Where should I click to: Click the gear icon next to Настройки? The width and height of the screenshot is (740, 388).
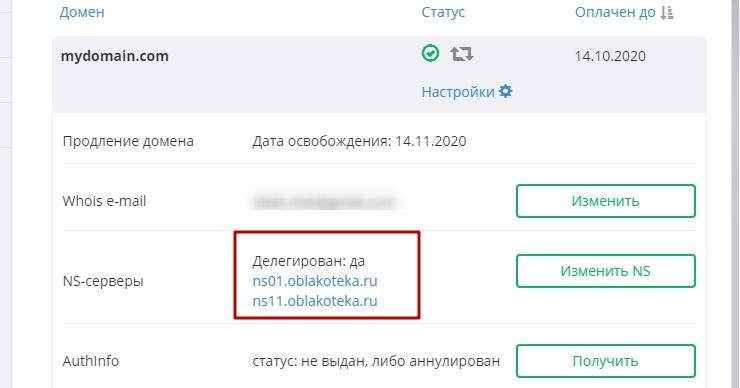pyautogui.click(x=505, y=91)
